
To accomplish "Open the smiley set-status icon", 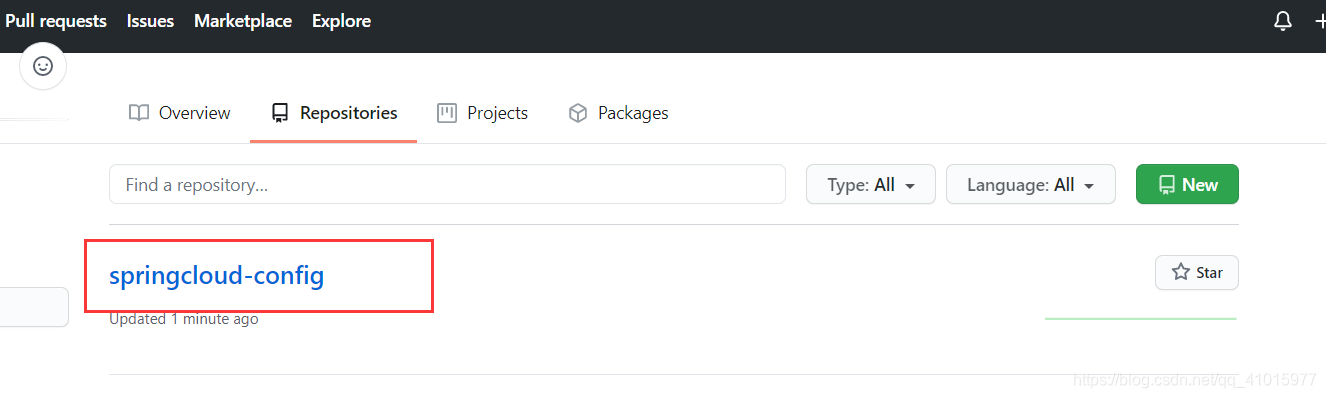I will [x=43, y=66].
